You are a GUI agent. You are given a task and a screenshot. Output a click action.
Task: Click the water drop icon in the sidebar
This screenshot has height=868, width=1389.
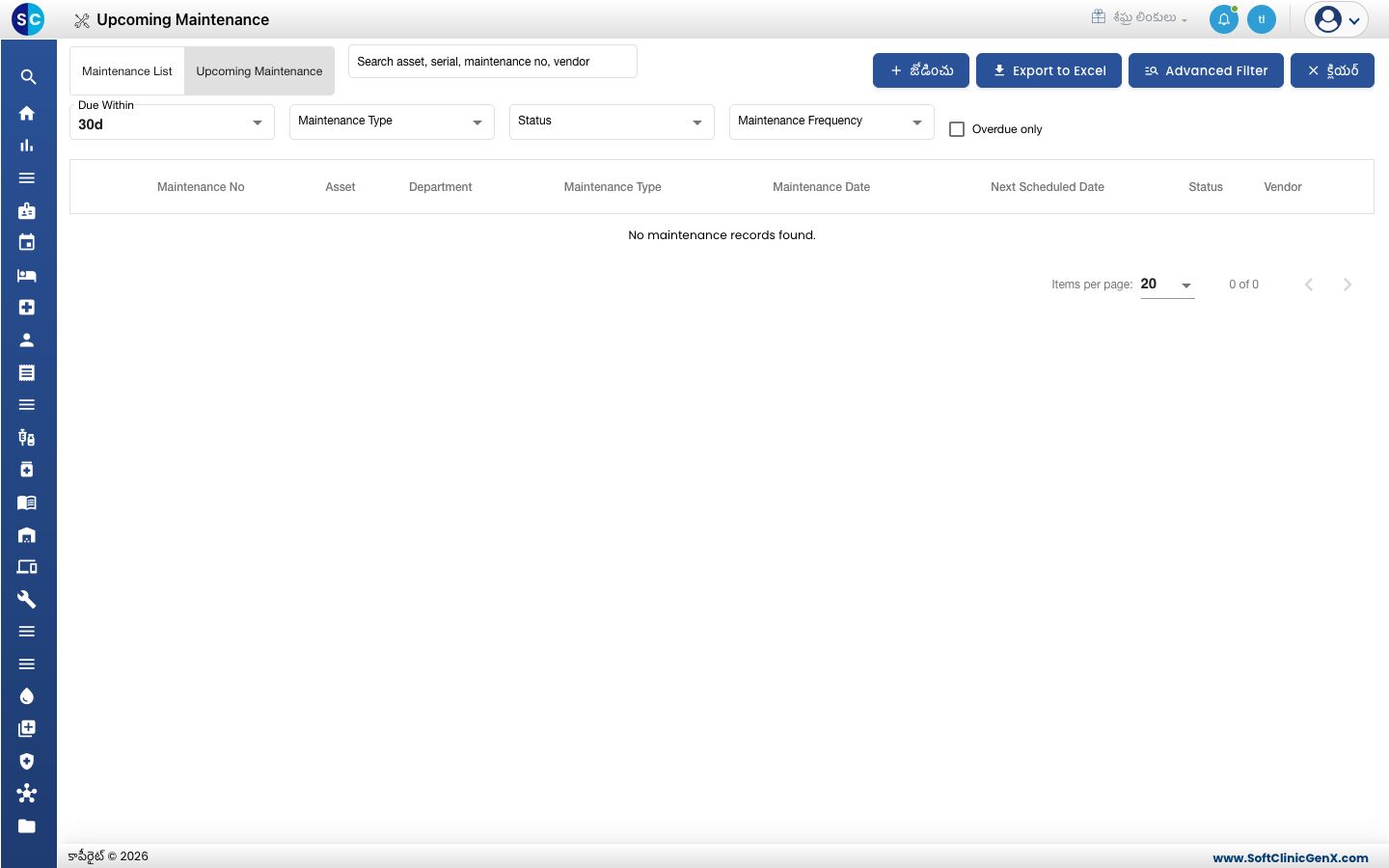pyautogui.click(x=27, y=696)
